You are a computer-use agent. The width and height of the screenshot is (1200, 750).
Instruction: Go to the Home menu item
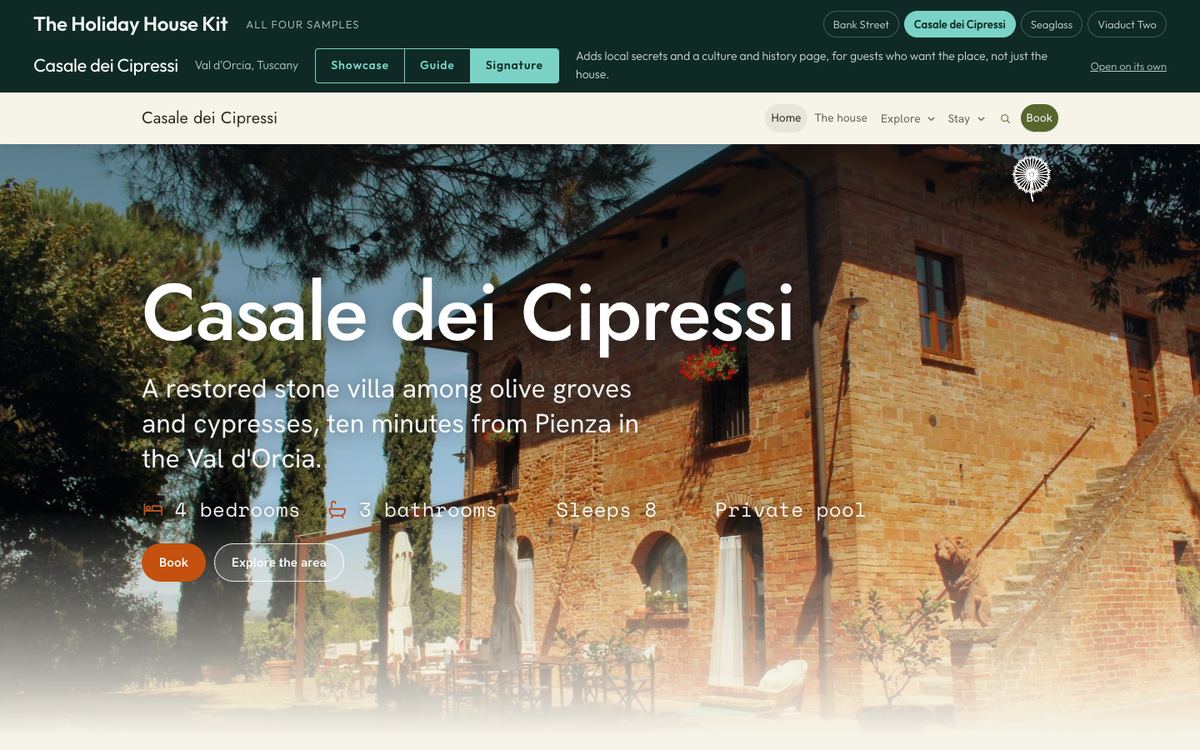coord(786,118)
